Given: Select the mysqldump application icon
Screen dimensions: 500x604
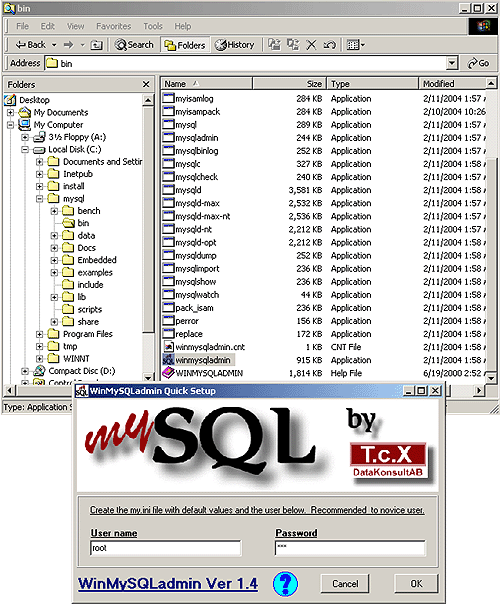Looking at the screenshot, I should (x=168, y=255).
